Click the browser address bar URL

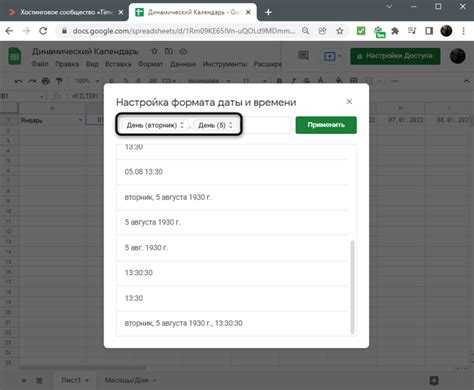[183, 31]
